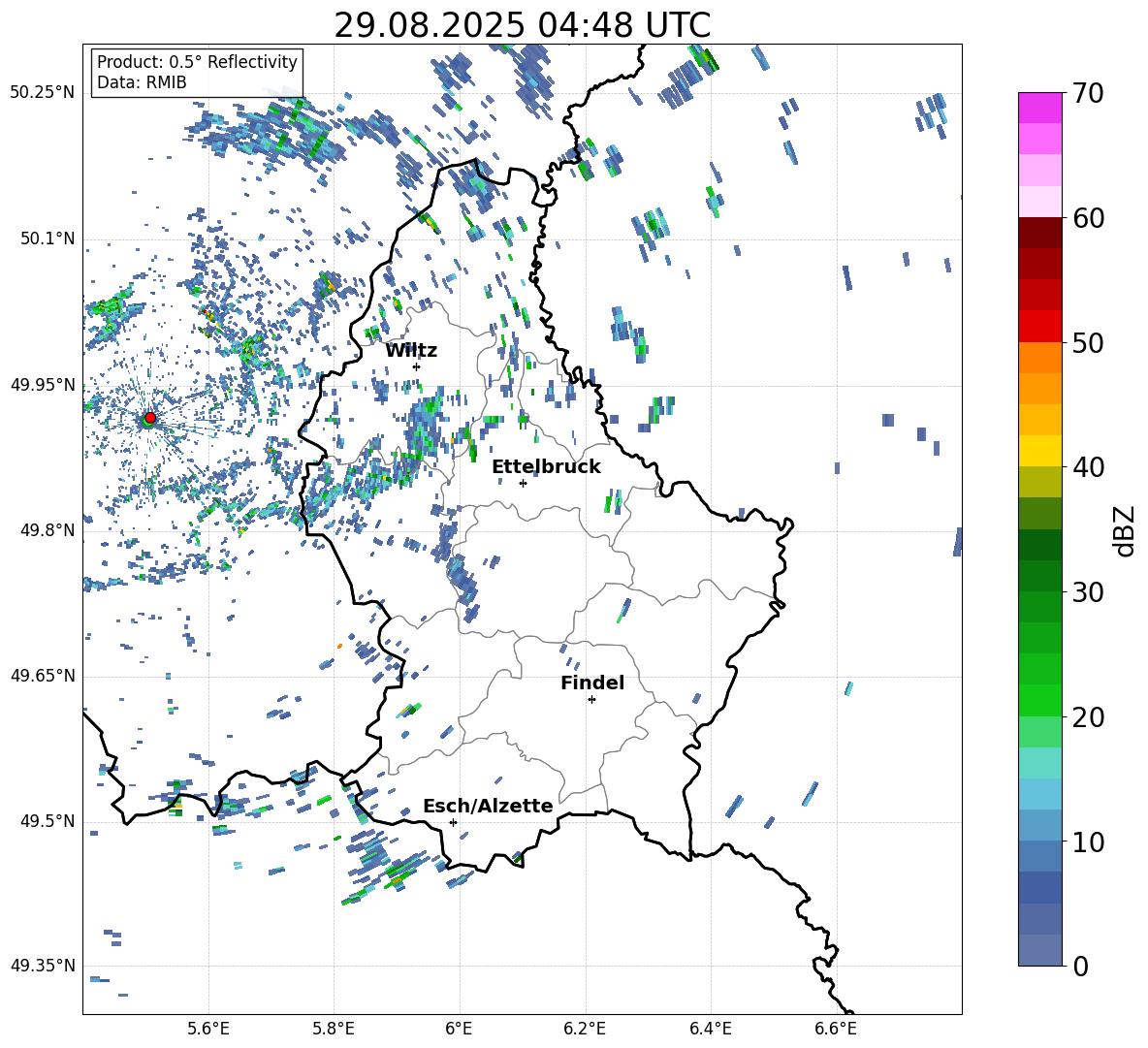Click the Ettelbruck station cross marker
Image resolution: width=1148 pixels, height=1048 pixels.
tap(523, 483)
